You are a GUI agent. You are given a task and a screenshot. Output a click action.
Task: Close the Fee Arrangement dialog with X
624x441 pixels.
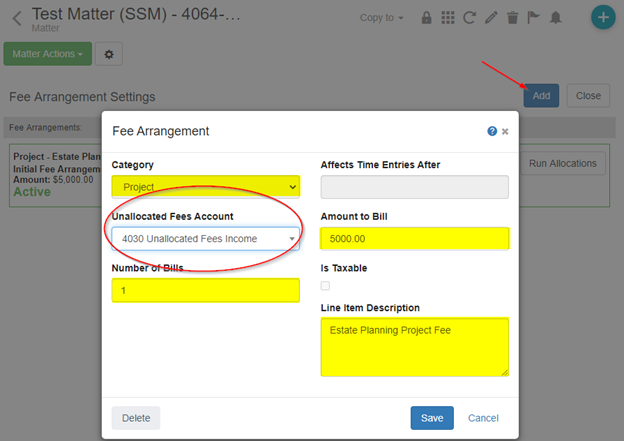505,131
